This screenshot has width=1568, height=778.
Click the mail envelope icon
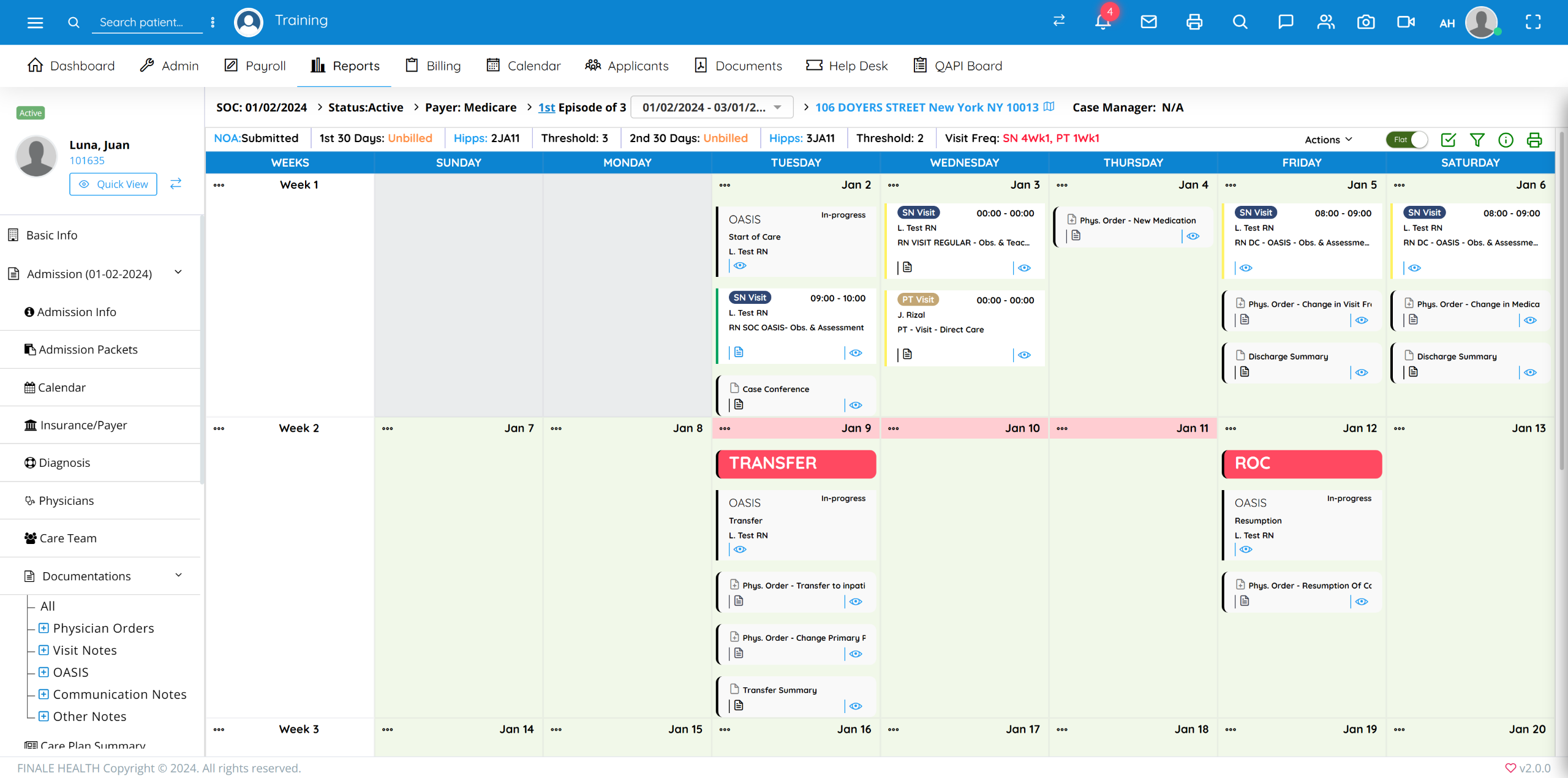[1148, 22]
